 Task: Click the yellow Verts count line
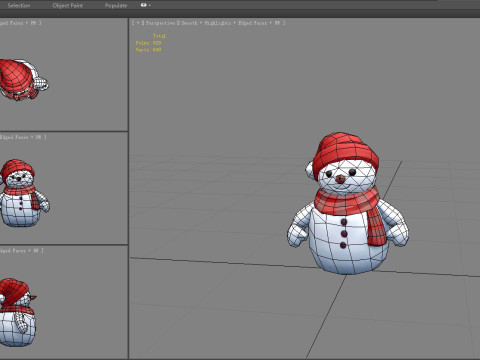click(x=148, y=50)
